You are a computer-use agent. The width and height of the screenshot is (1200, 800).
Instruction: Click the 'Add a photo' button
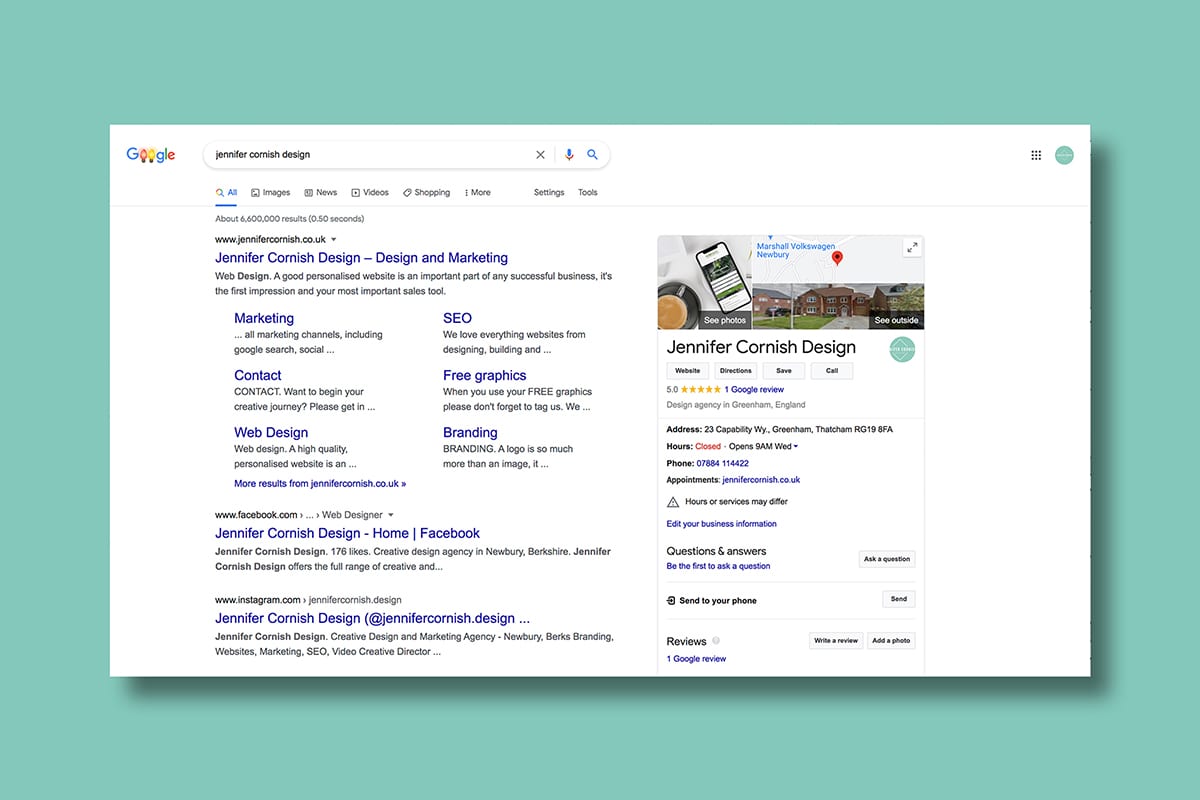pyautogui.click(x=891, y=641)
